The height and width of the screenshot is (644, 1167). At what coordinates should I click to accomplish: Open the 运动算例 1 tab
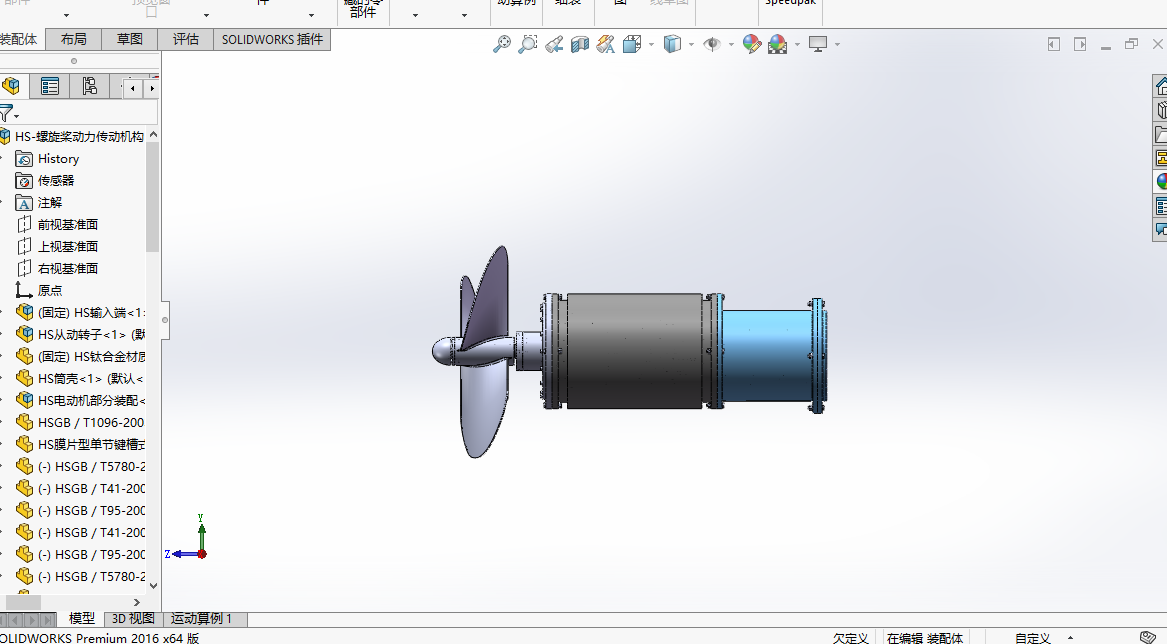click(202, 619)
